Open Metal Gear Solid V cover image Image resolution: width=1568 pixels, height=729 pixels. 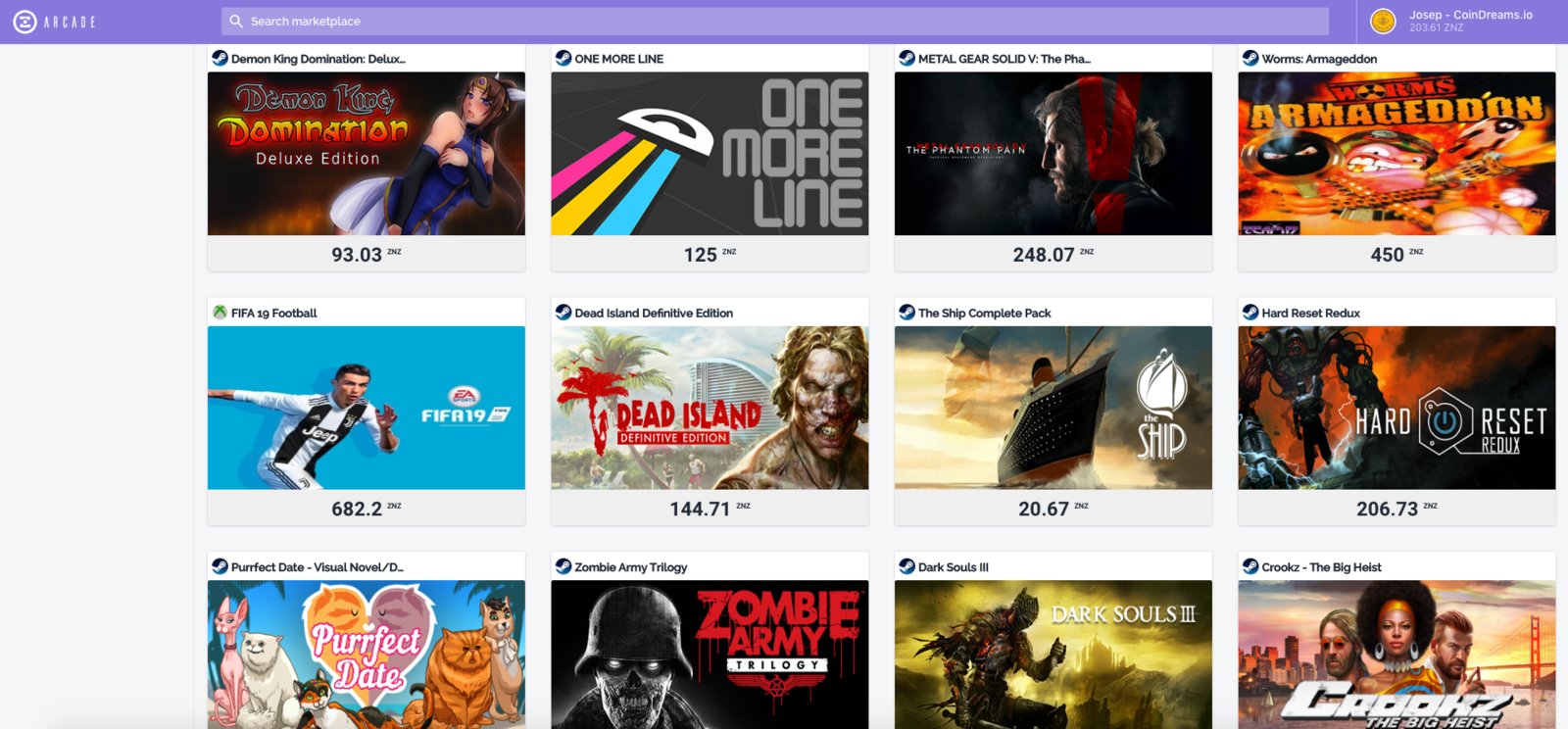(1053, 154)
